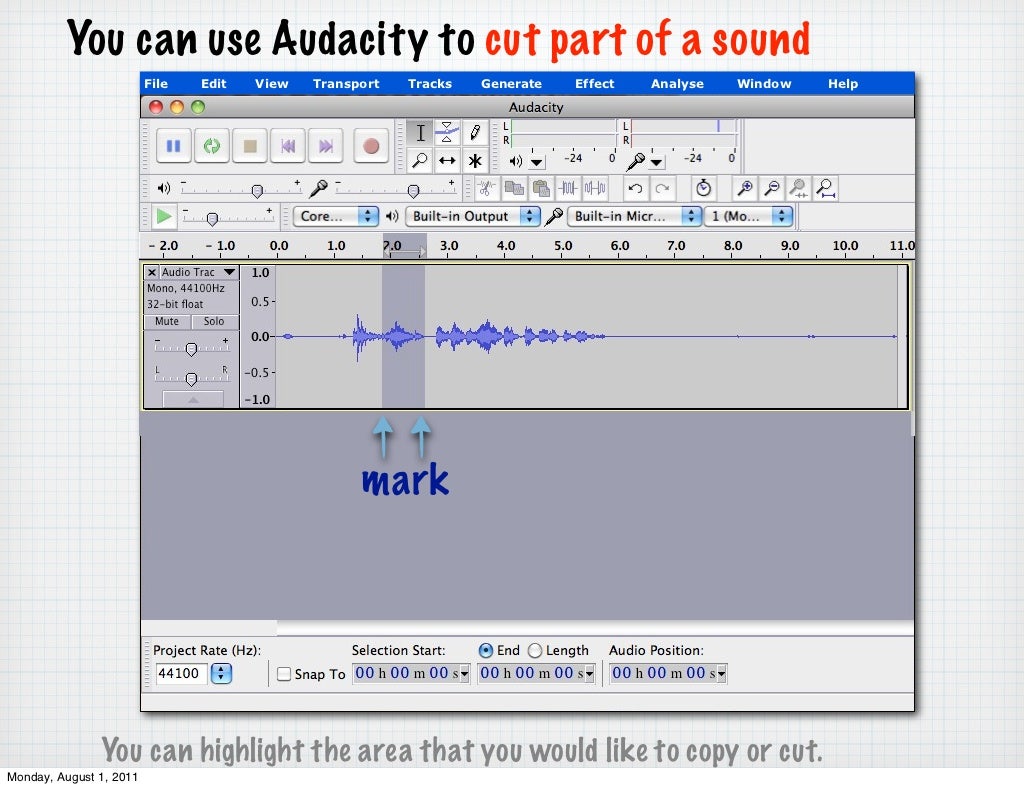Viewport: 1024px width, 788px height.
Task: Select the End radio button
Action: click(486, 650)
